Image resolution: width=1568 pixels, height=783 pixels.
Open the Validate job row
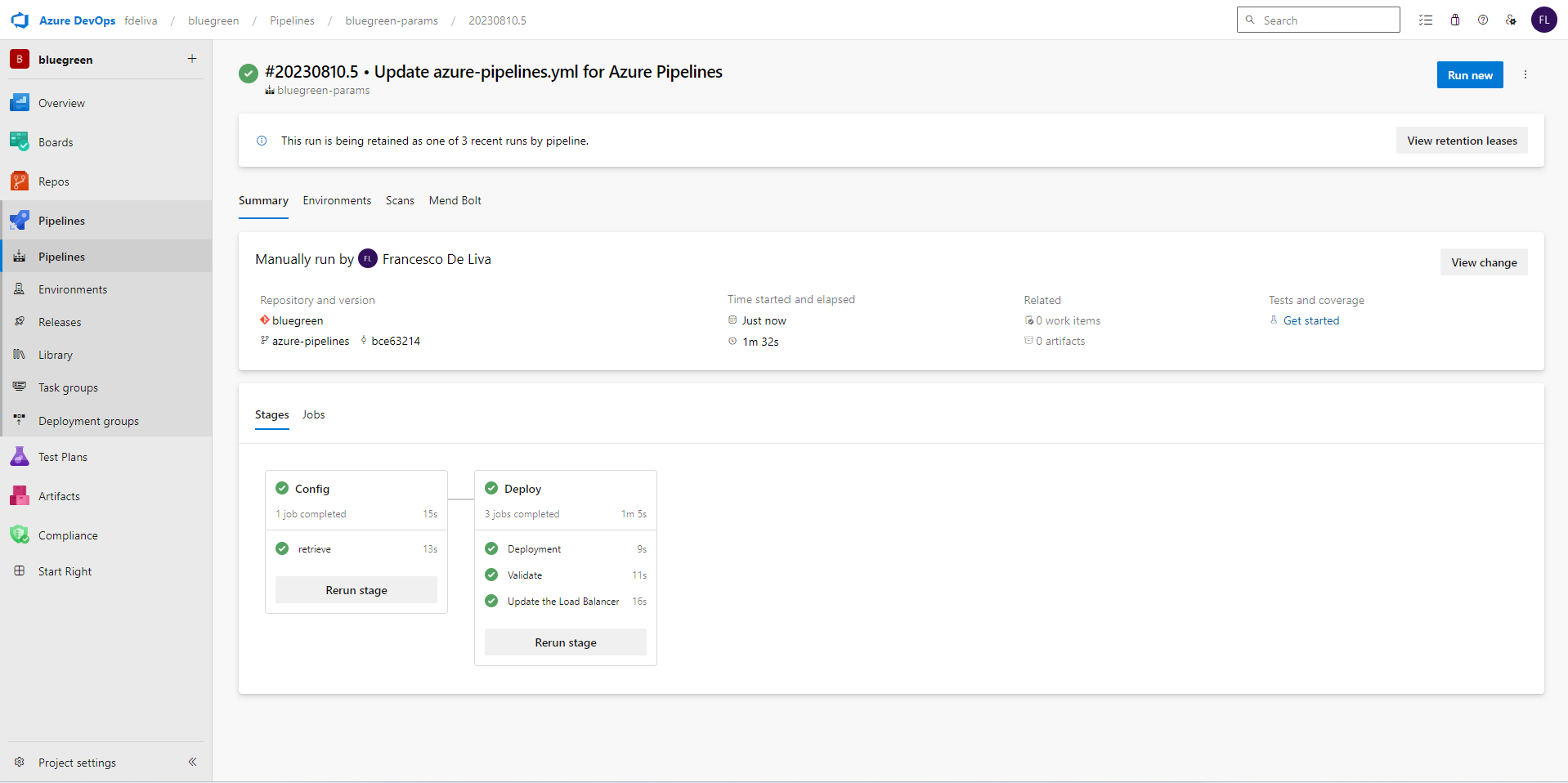coord(566,575)
